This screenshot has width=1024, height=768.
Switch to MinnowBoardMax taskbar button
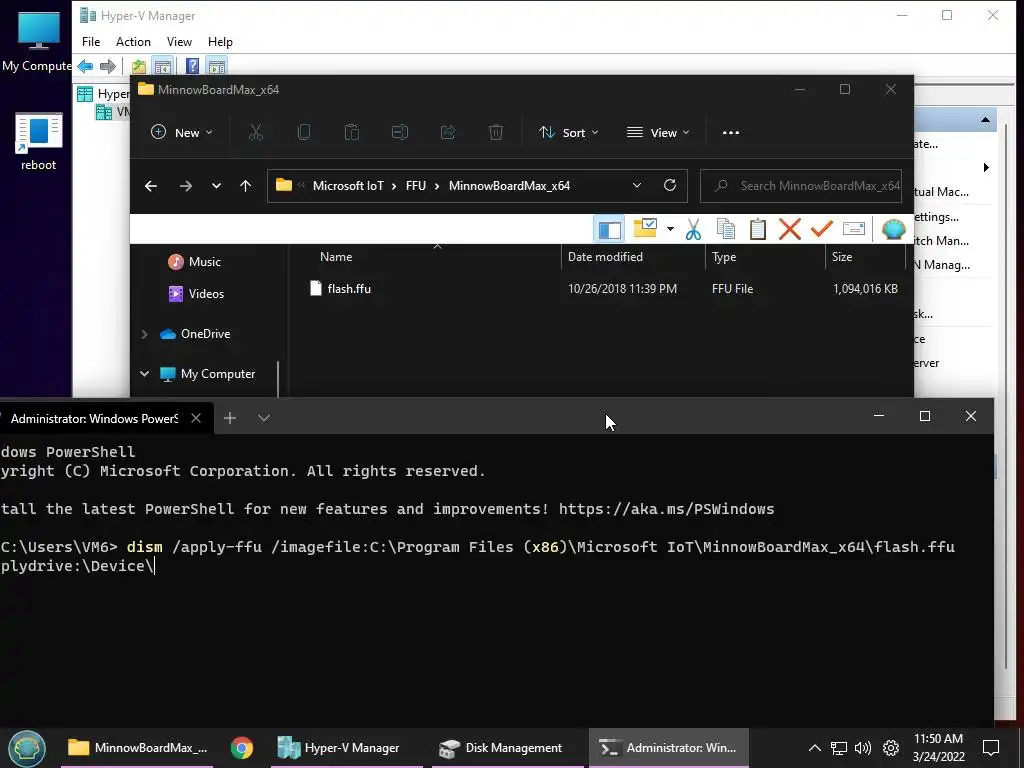point(137,748)
